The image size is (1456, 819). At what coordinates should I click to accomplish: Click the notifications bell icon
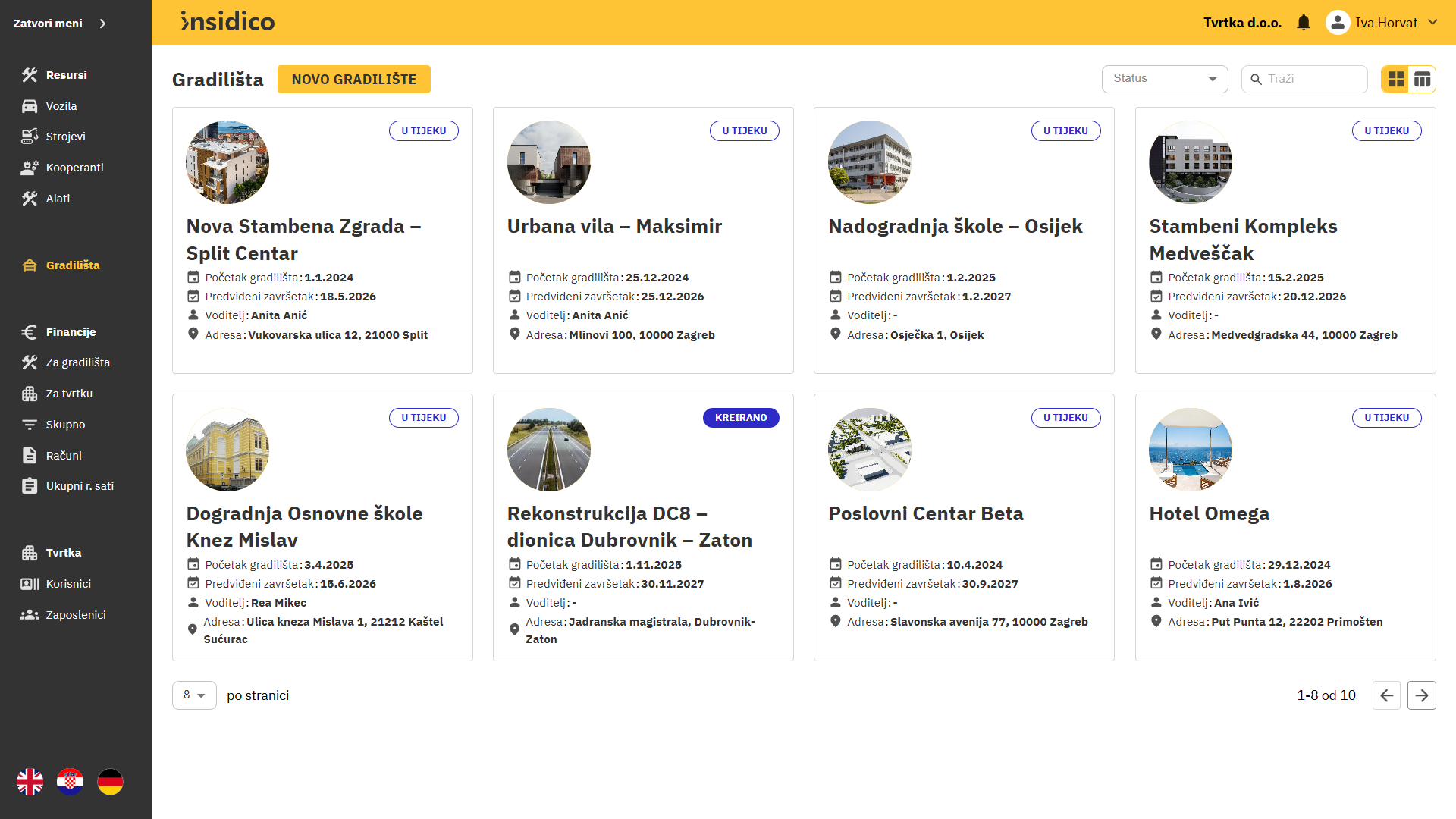(x=1303, y=23)
